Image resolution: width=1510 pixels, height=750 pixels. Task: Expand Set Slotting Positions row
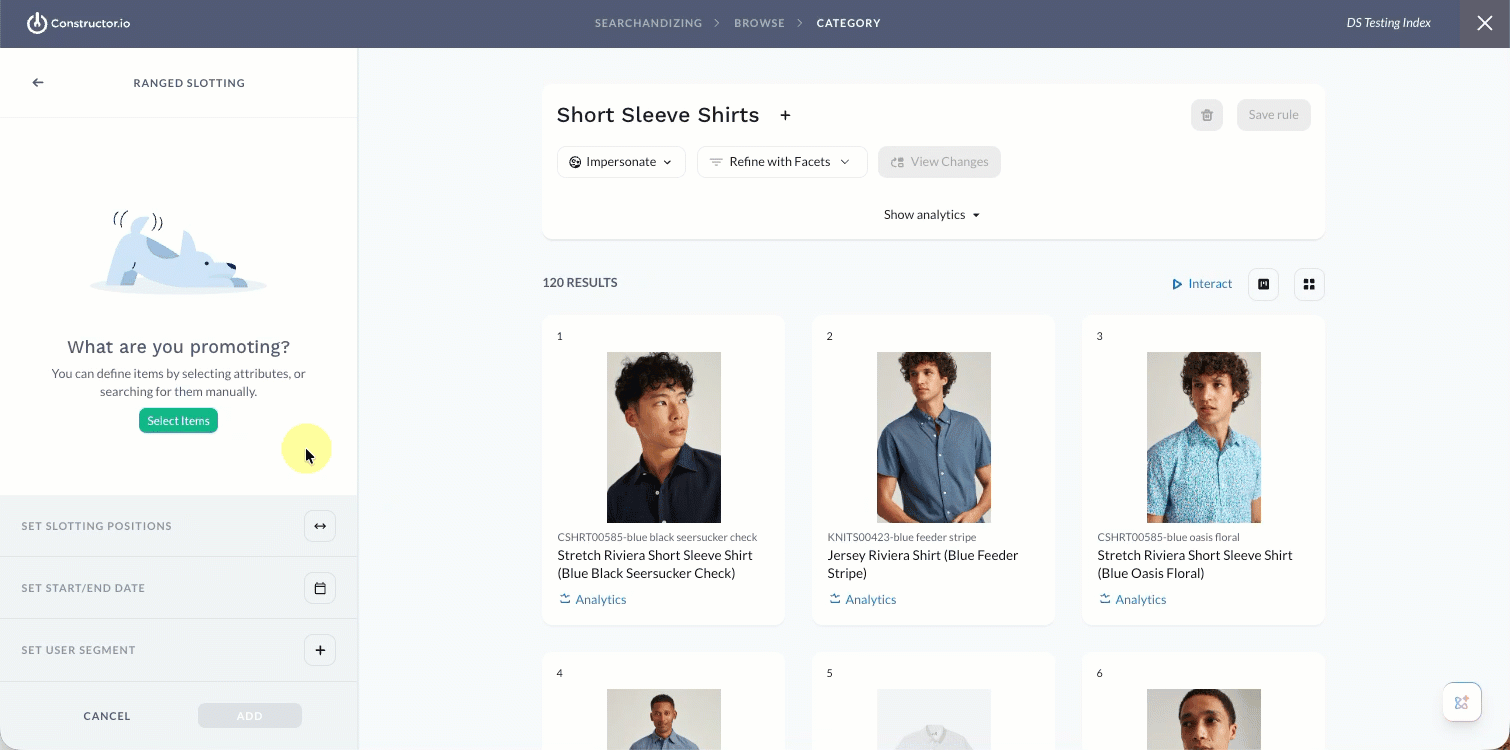coord(178,526)
